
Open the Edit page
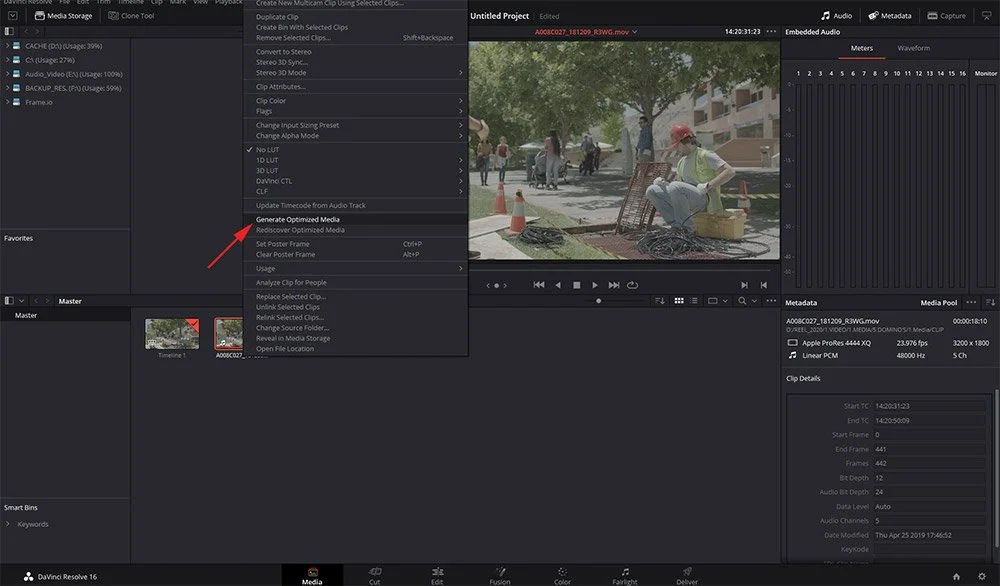[437, 573]
